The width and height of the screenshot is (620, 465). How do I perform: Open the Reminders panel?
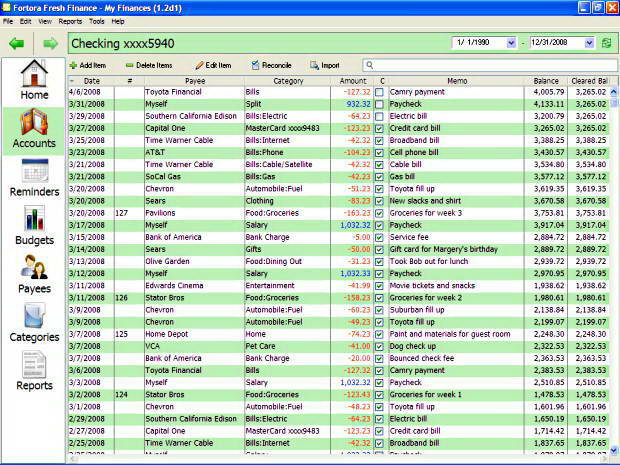tap(33, 177)
